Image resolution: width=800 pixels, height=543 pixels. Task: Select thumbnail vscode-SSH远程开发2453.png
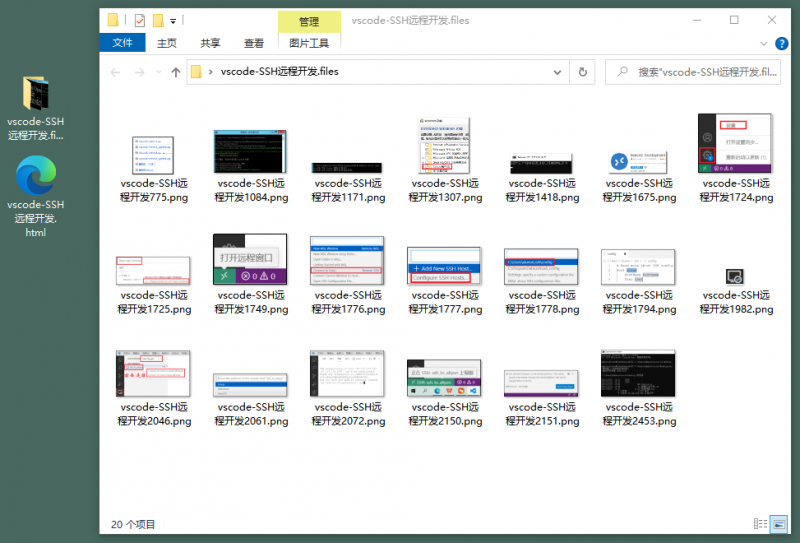pos(638,388)
